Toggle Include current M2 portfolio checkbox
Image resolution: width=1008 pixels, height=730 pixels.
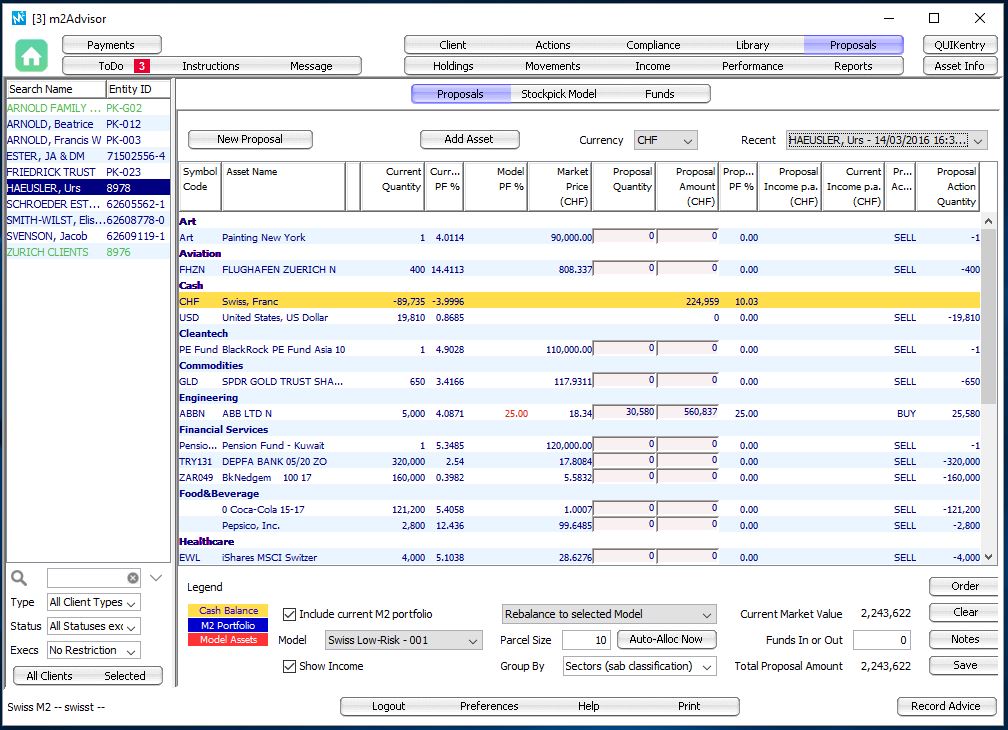[290, 614]
